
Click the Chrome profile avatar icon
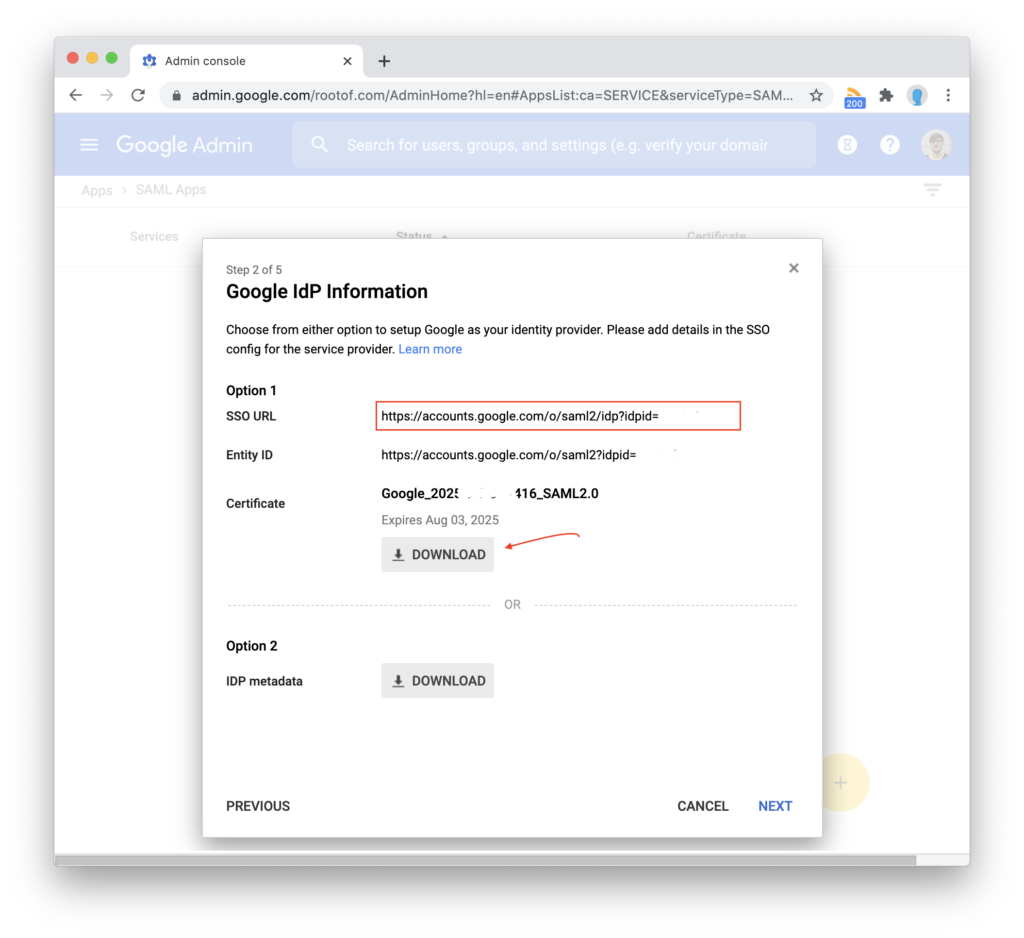click(x=917, y=95)
